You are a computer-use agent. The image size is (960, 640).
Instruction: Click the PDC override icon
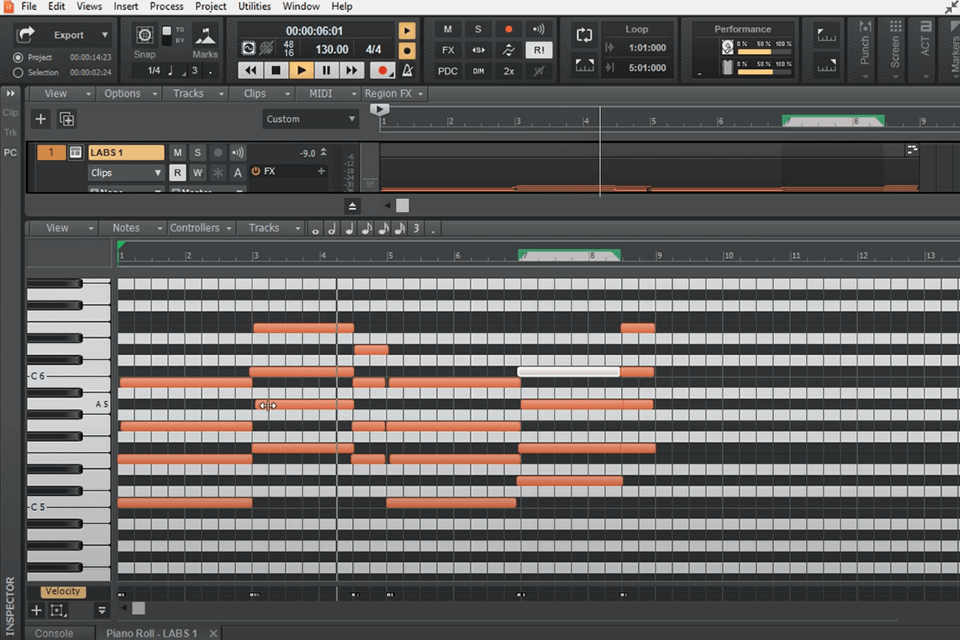[446, 71]
